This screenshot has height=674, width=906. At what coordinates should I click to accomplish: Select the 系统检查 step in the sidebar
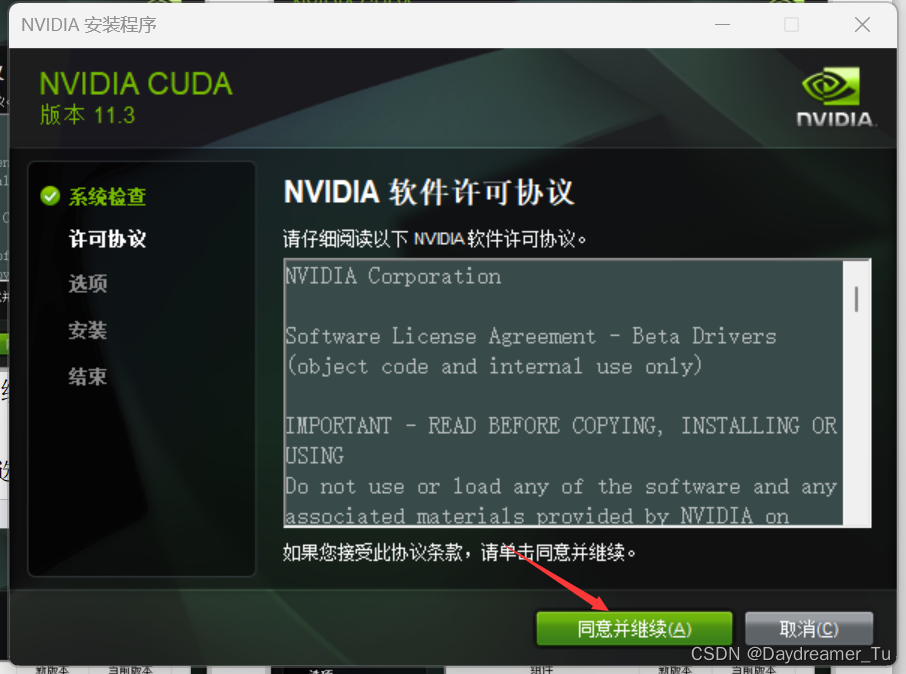(107, 197)
